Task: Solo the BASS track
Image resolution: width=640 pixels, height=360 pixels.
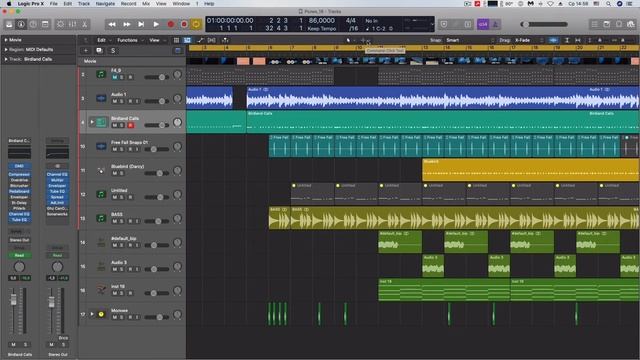Action: click(x=122, y=221)
